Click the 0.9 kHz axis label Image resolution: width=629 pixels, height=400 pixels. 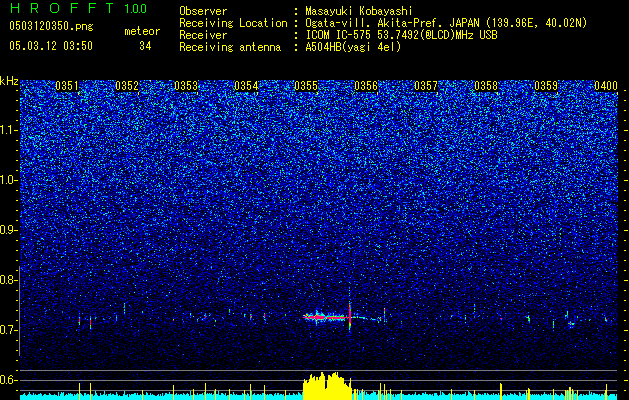pyautogui.click(x=9, y=230)
